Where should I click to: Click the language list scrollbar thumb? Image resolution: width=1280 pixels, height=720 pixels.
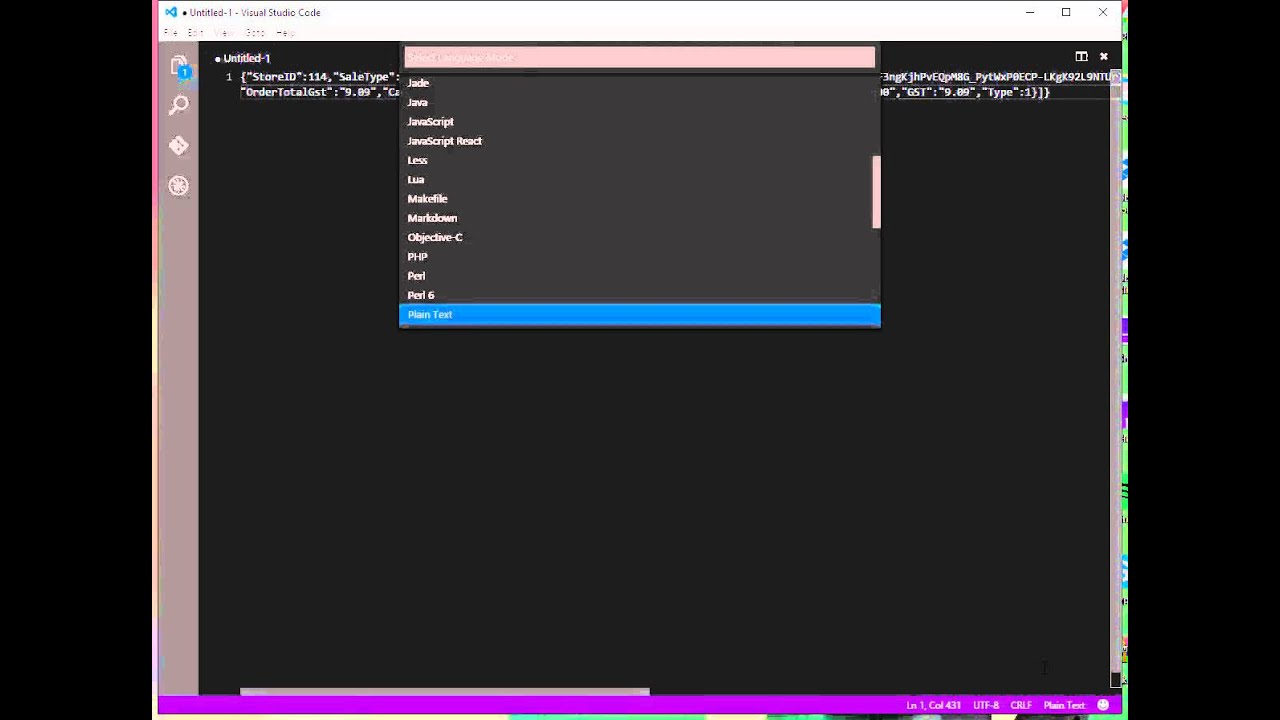point(876,192)
